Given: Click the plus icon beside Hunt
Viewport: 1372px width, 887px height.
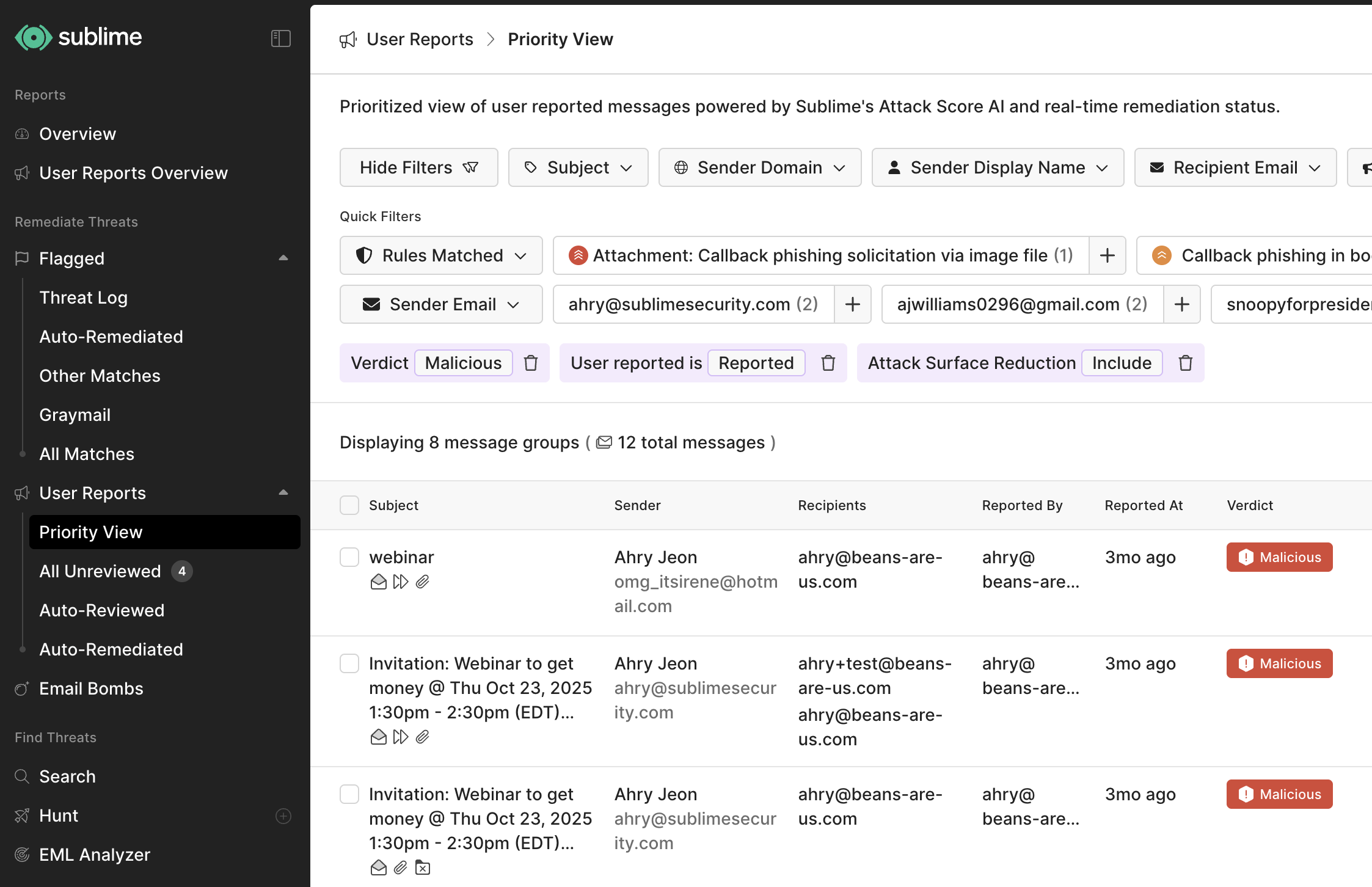Looking at the screenshot, I should [283, 816].
